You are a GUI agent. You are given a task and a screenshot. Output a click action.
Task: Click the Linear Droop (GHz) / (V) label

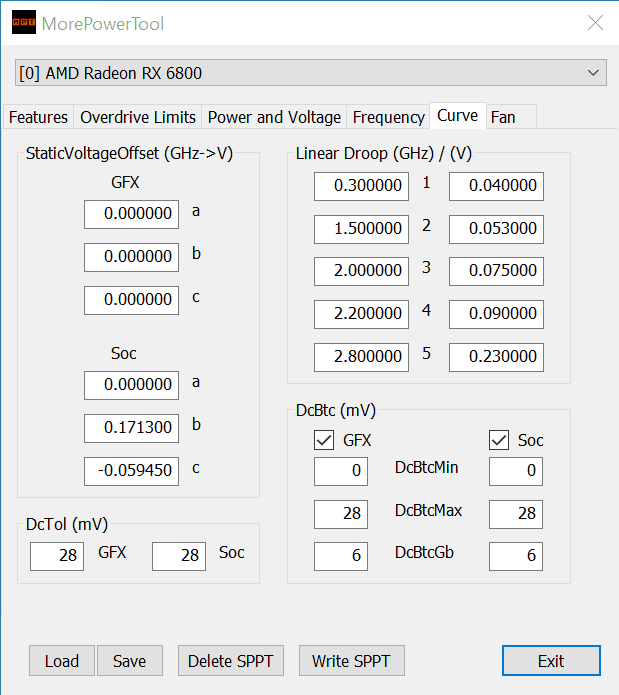pyautogui.click(x=384, y=154)
